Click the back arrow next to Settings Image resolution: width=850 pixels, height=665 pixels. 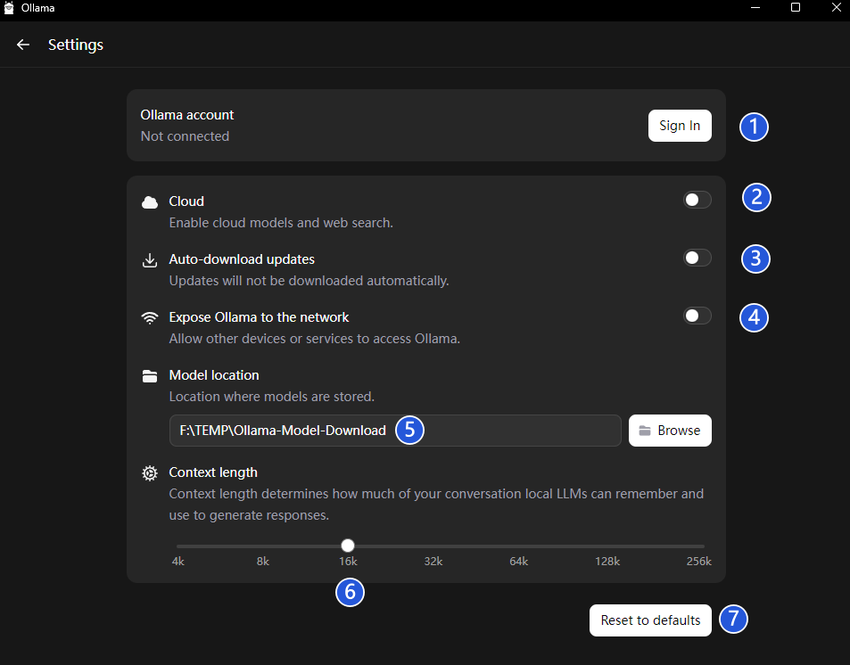[23, 45]
